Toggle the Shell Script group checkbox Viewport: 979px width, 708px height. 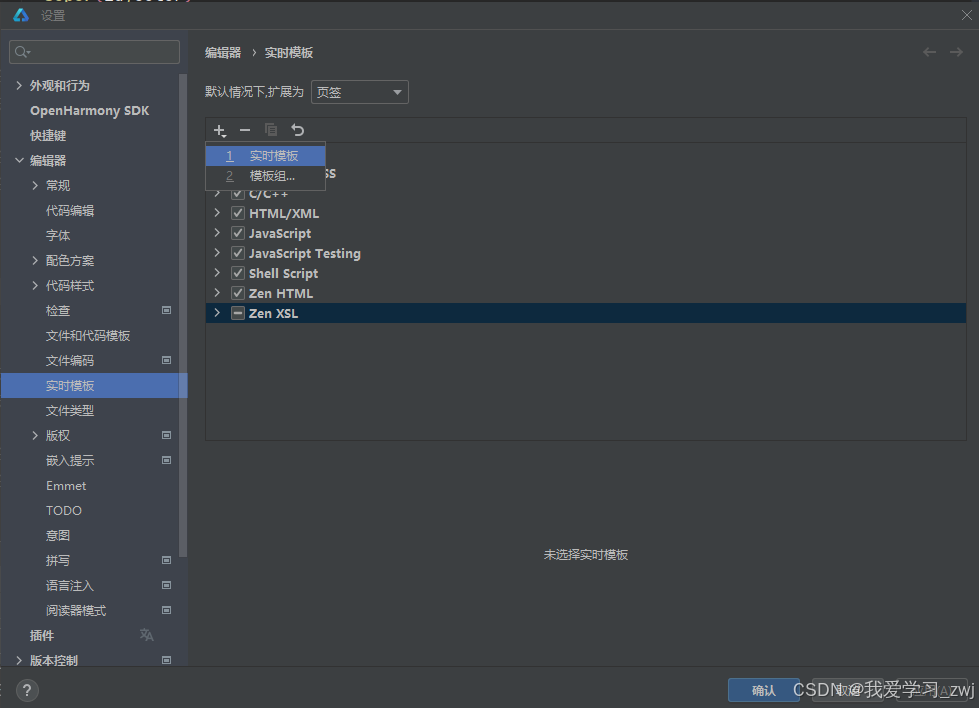pos(238,273)
